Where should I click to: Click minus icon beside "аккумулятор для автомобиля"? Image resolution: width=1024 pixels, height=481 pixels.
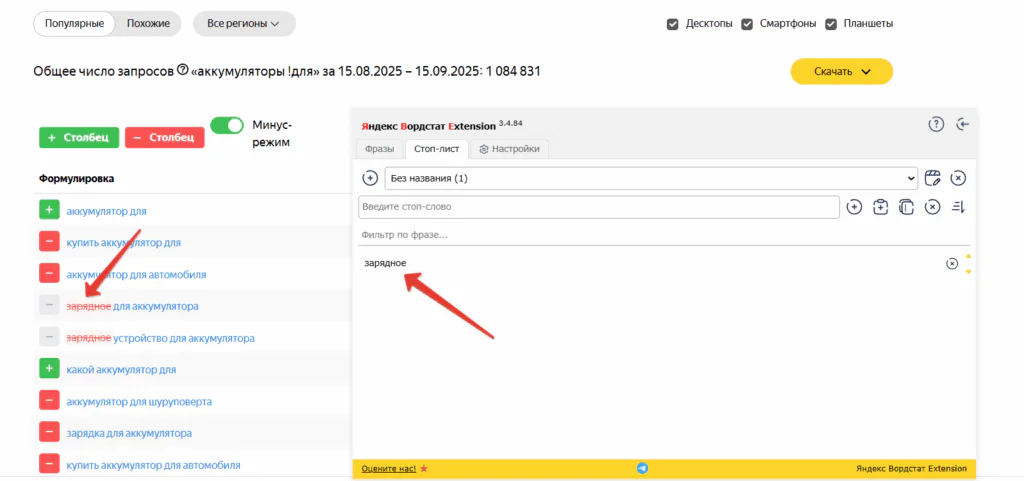coord(49,273)
